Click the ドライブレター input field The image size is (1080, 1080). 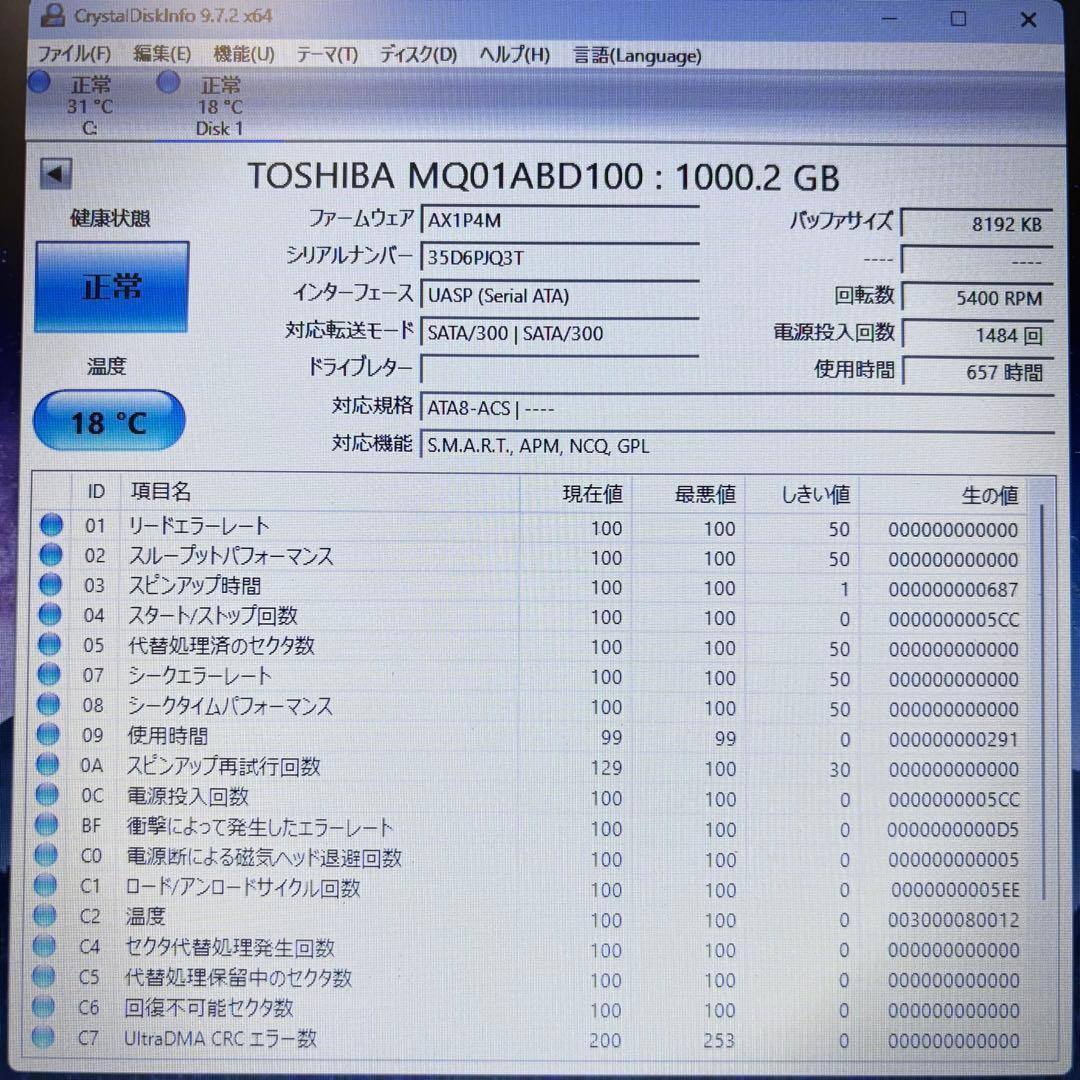[x=560, y=369]
